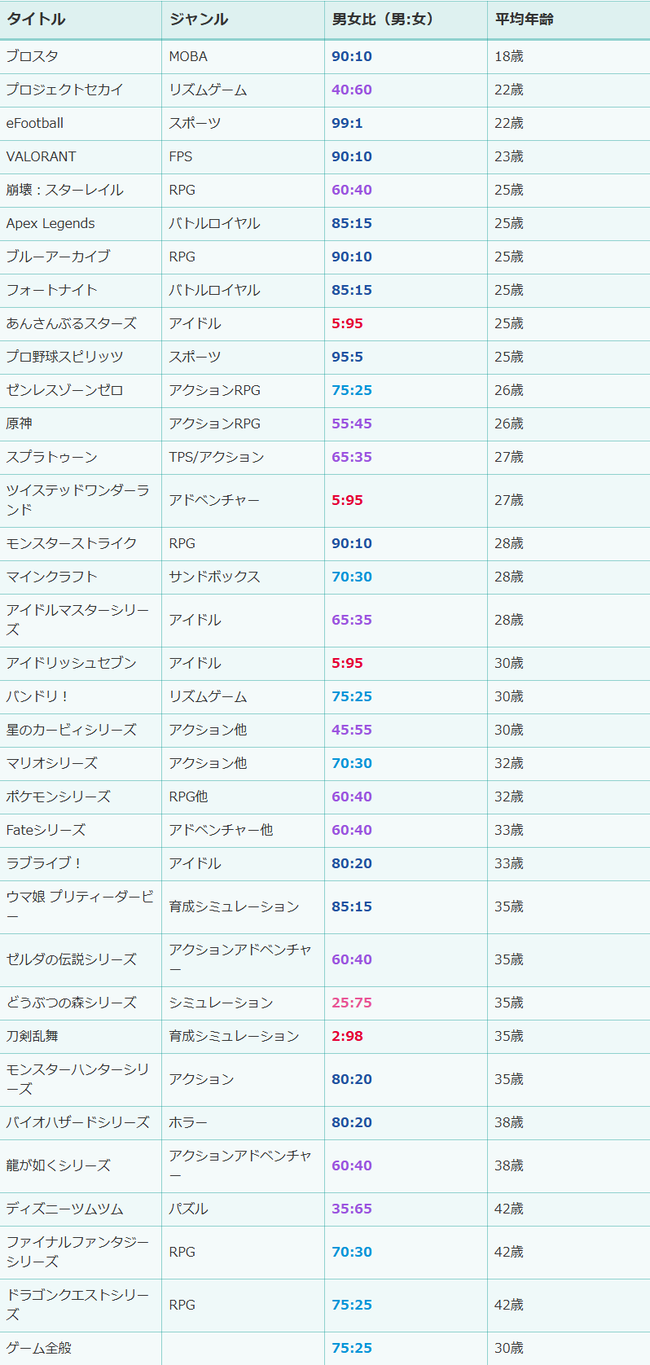Screen dimensions: 650x1365
Task: Click the ジャンル column header
Action: 243,20
